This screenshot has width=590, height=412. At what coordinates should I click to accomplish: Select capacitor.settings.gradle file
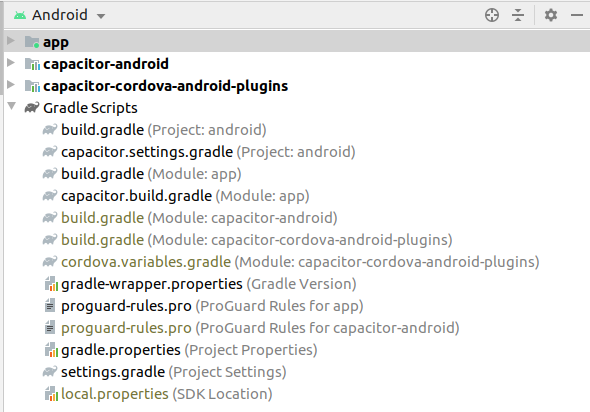coord(208,152)
